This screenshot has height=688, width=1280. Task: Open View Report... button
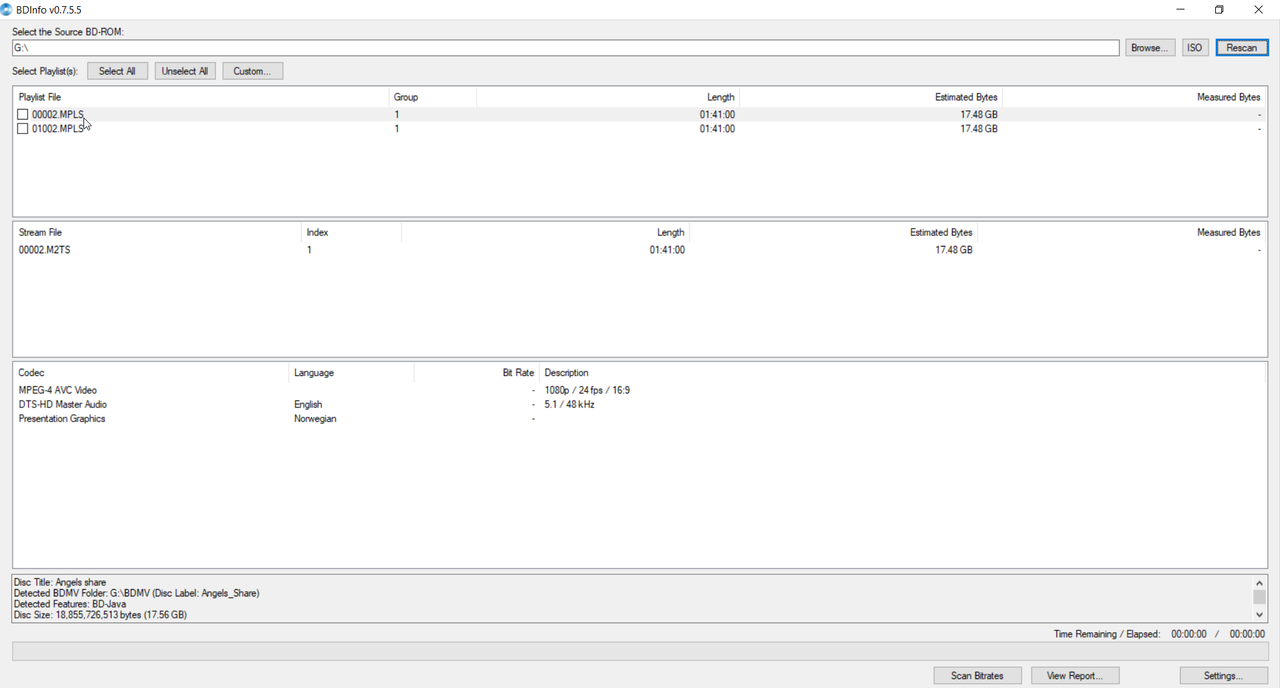coord(1075,676)
